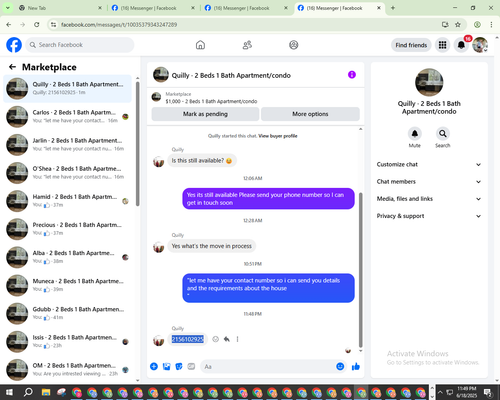500x400 pixels.
Task: Switch to the third browser tab, Messenger
Action: click(x=246, y=8)
